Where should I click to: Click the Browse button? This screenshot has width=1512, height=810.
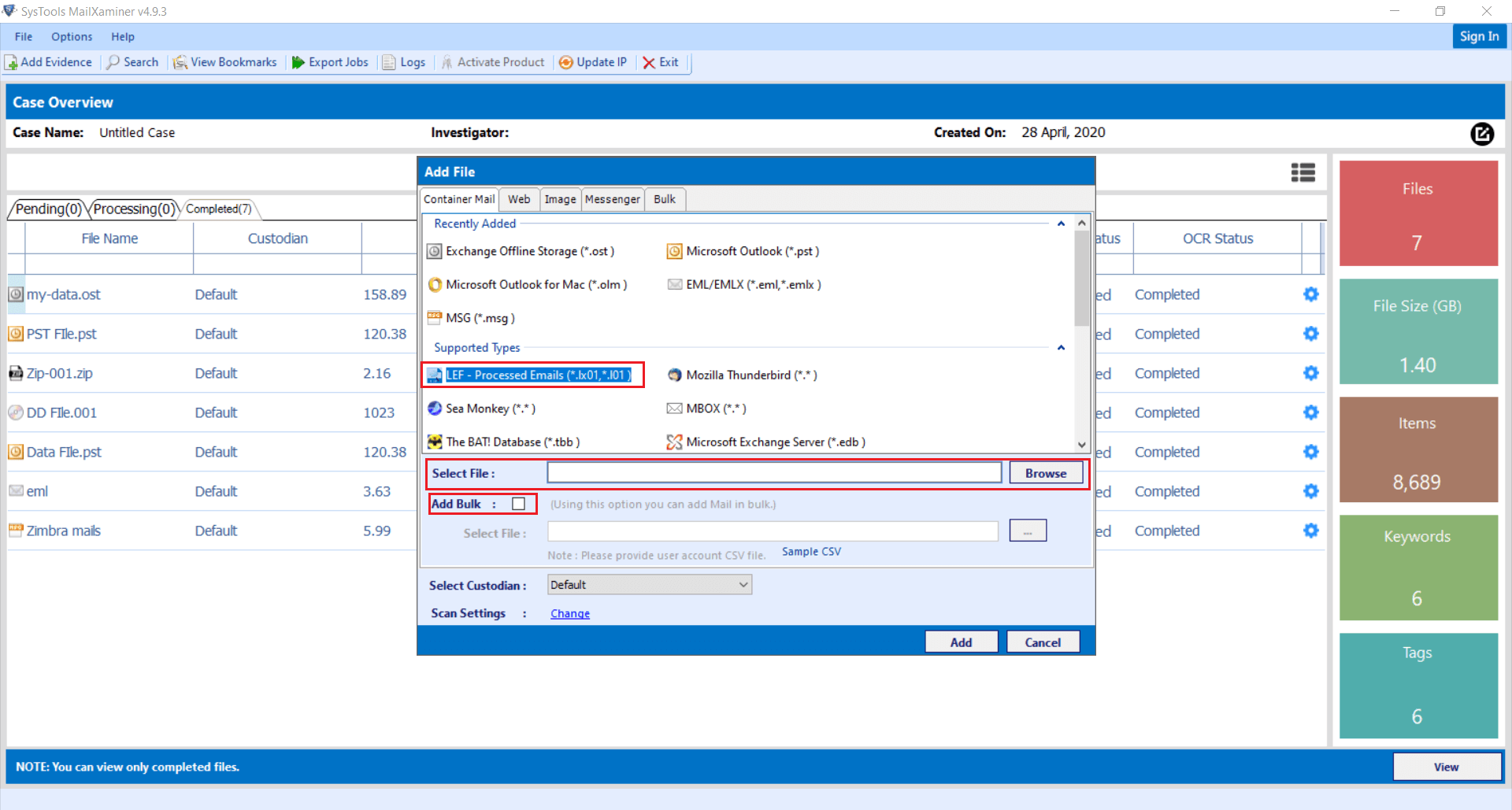point(1045,472)
